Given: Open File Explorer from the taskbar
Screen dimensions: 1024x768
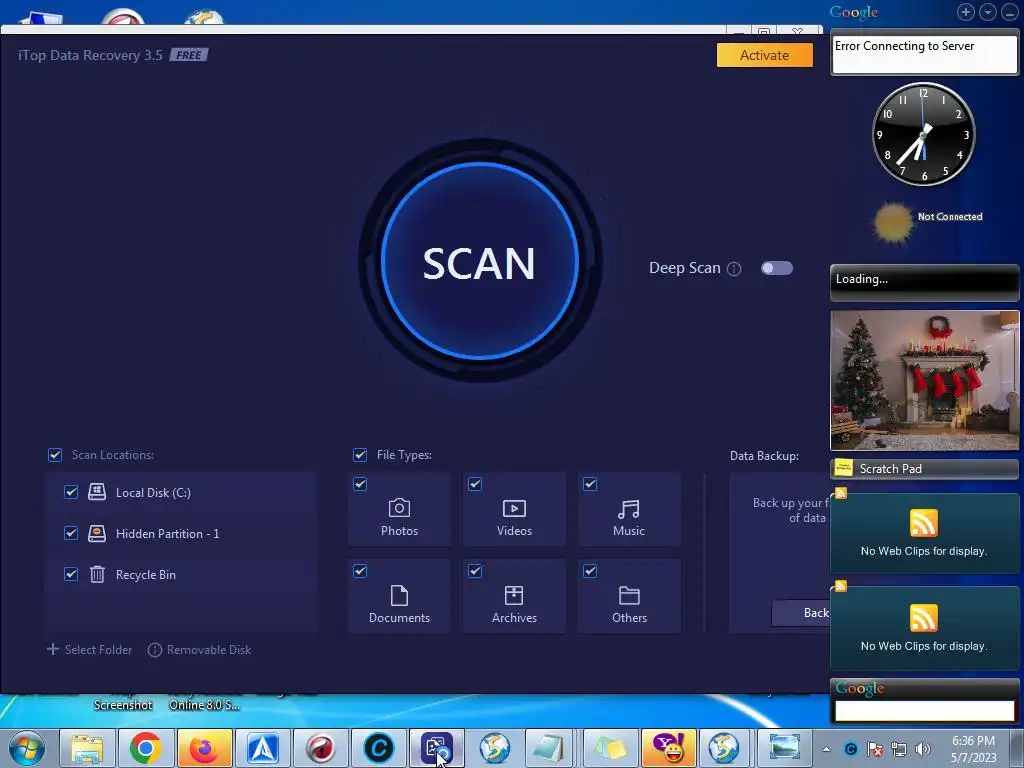Looking at the screenshot, I should point(88,748).
